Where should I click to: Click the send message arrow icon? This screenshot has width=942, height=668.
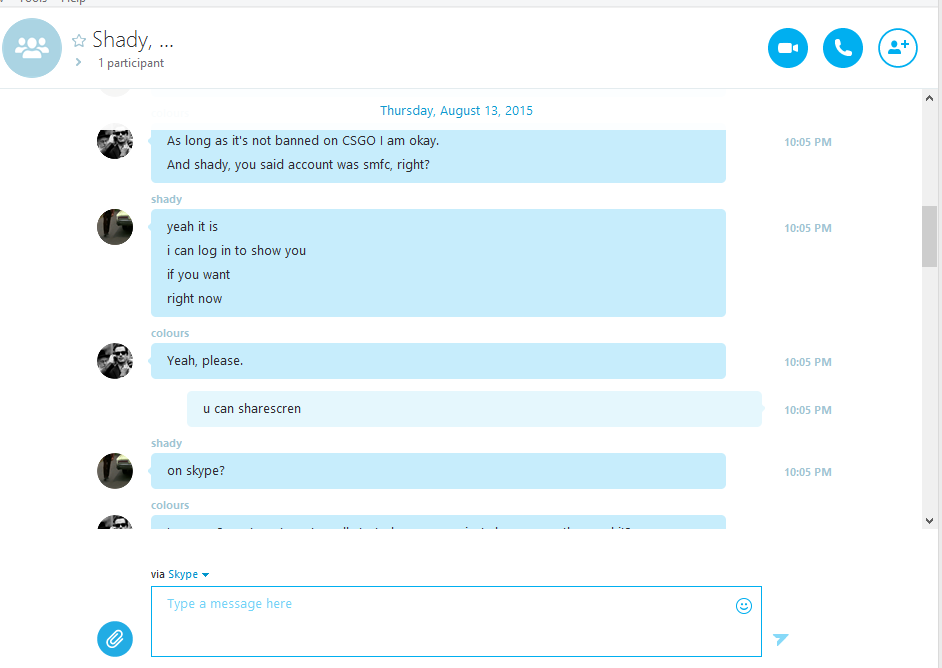click(780, 639)
